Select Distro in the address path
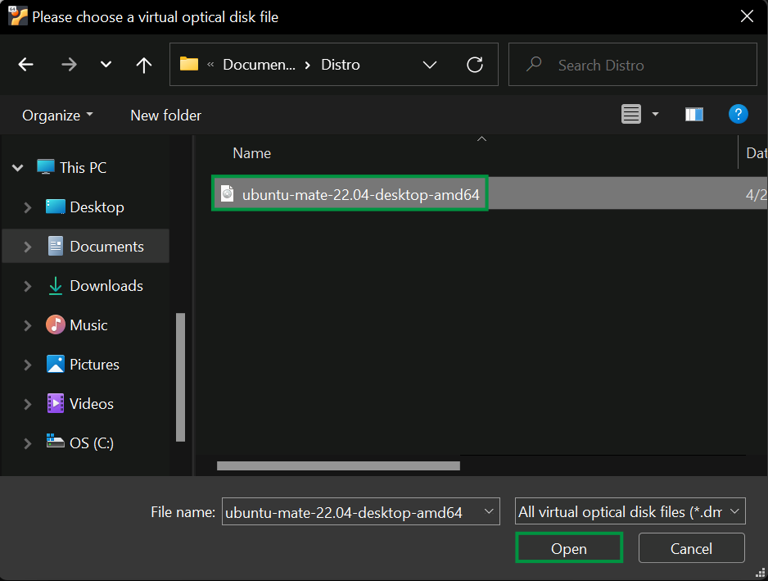This screenshot has width=768, height=581. pos(340,65)
